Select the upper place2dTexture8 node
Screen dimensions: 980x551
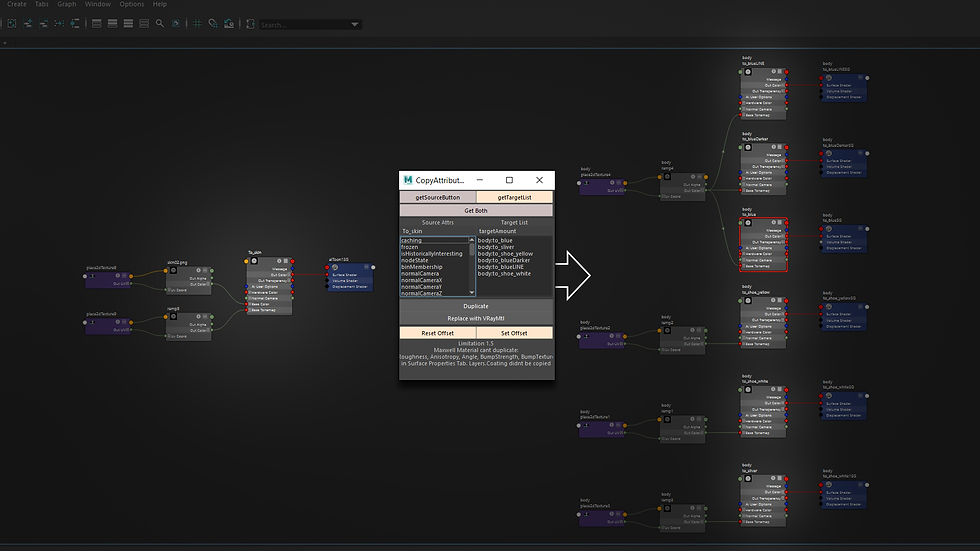108,279
